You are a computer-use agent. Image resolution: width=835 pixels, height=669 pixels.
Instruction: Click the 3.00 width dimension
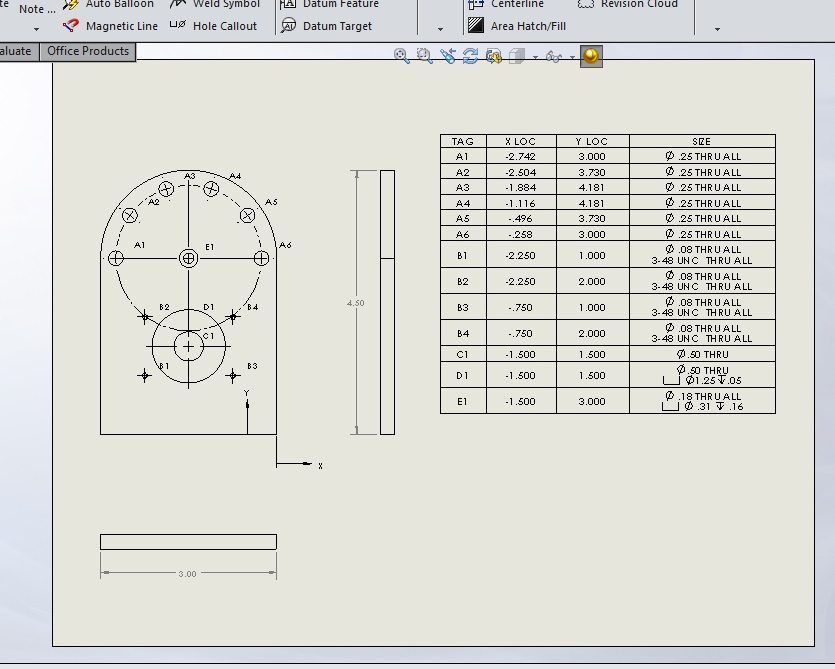pos(187,574)
